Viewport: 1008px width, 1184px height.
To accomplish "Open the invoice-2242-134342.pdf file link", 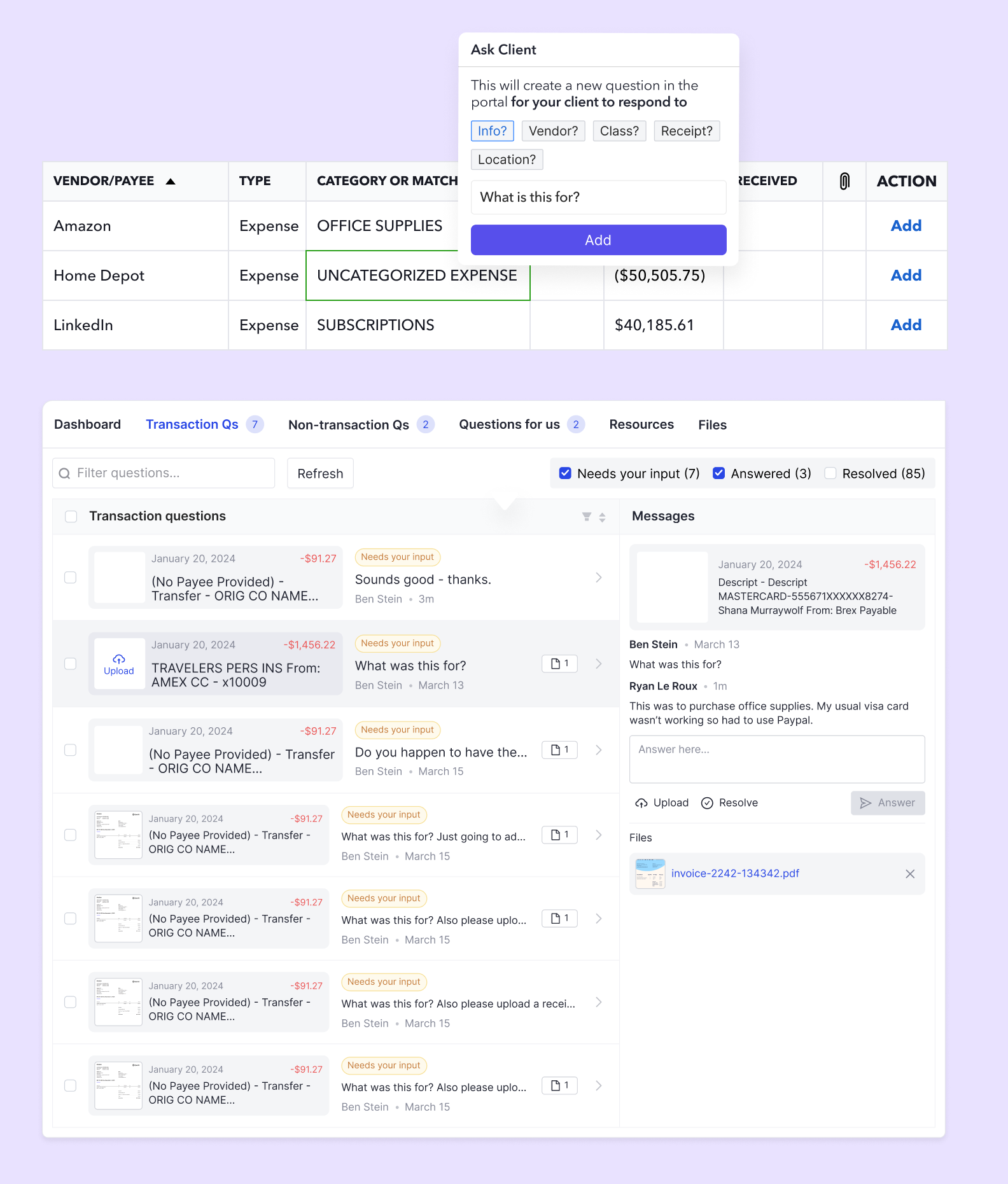I will coord(735,874).
